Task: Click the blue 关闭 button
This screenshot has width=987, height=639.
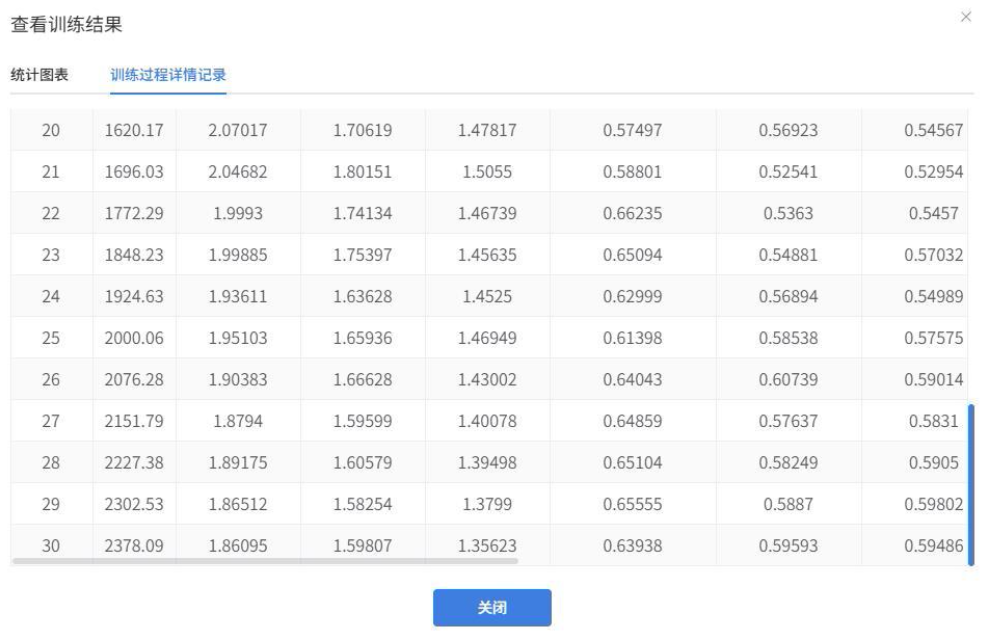Action: [x=492, y=607]
